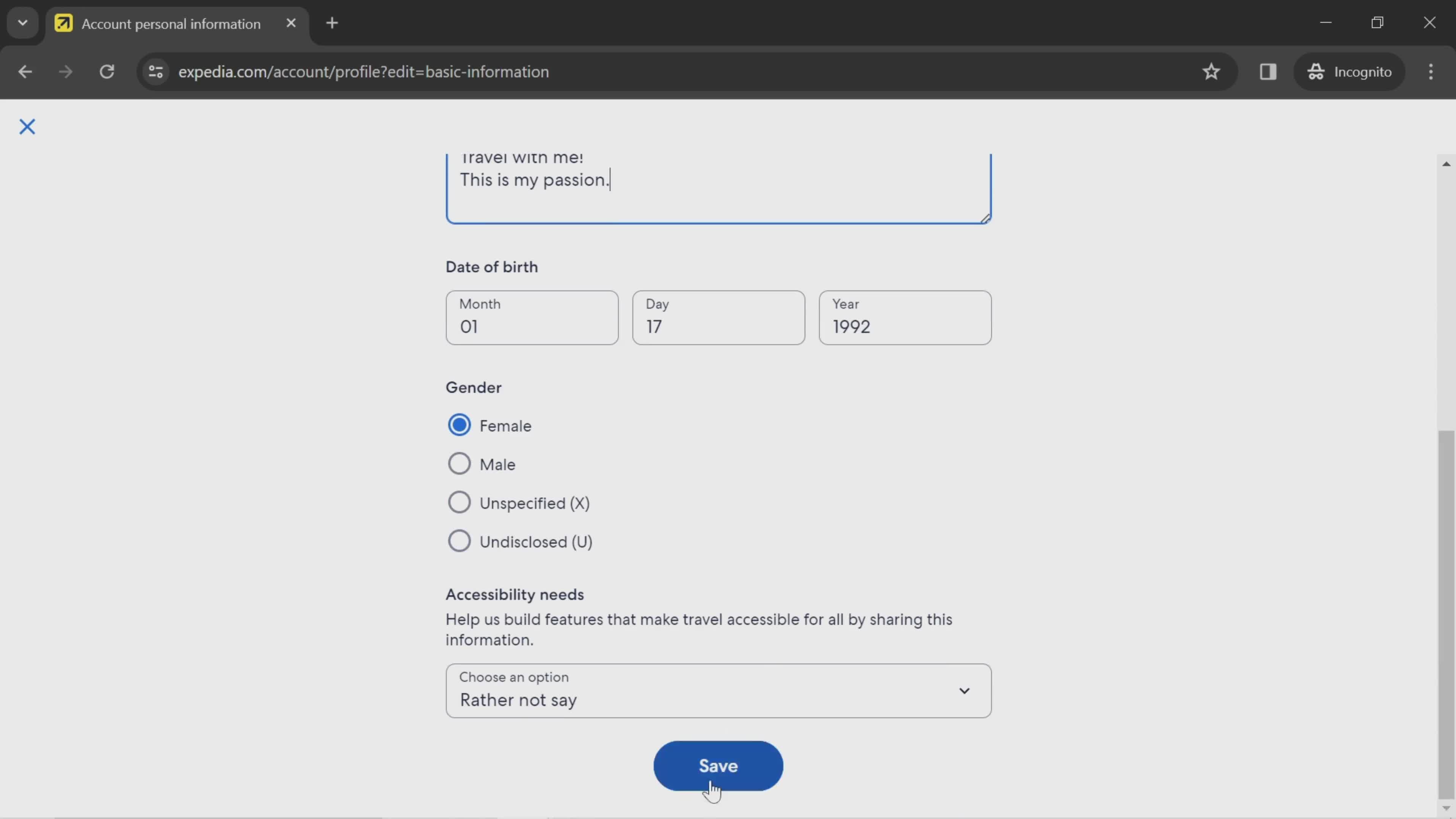Select the Female gender radio button
Image resolution: width=1456 pixels, height=819 pixels.
pos(459,425)
